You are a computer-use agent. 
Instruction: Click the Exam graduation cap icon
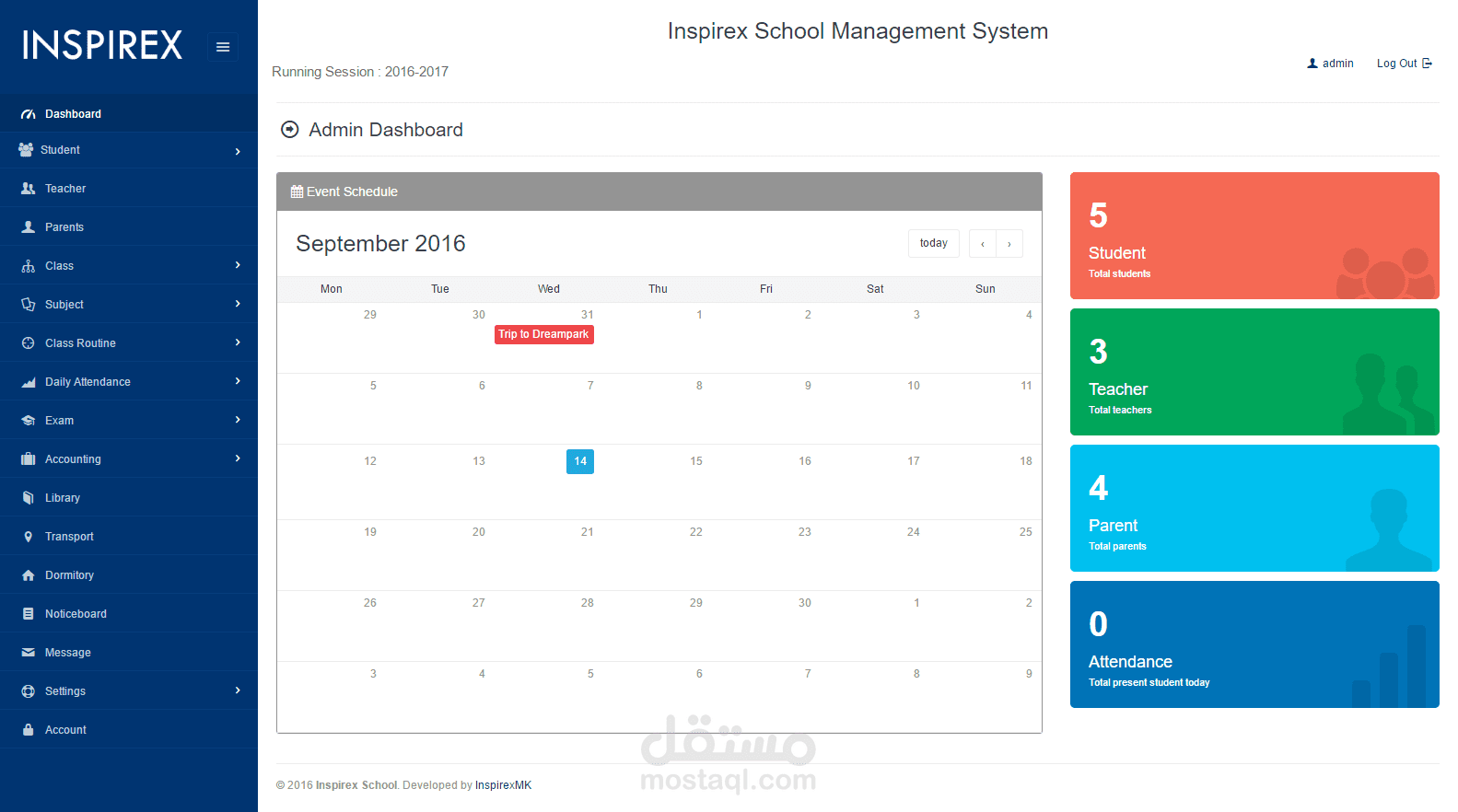pos(29,421)
